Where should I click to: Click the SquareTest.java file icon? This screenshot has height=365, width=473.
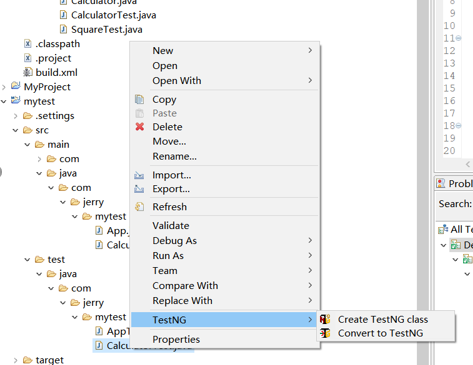pyautogui.click(x=63, y=29)
